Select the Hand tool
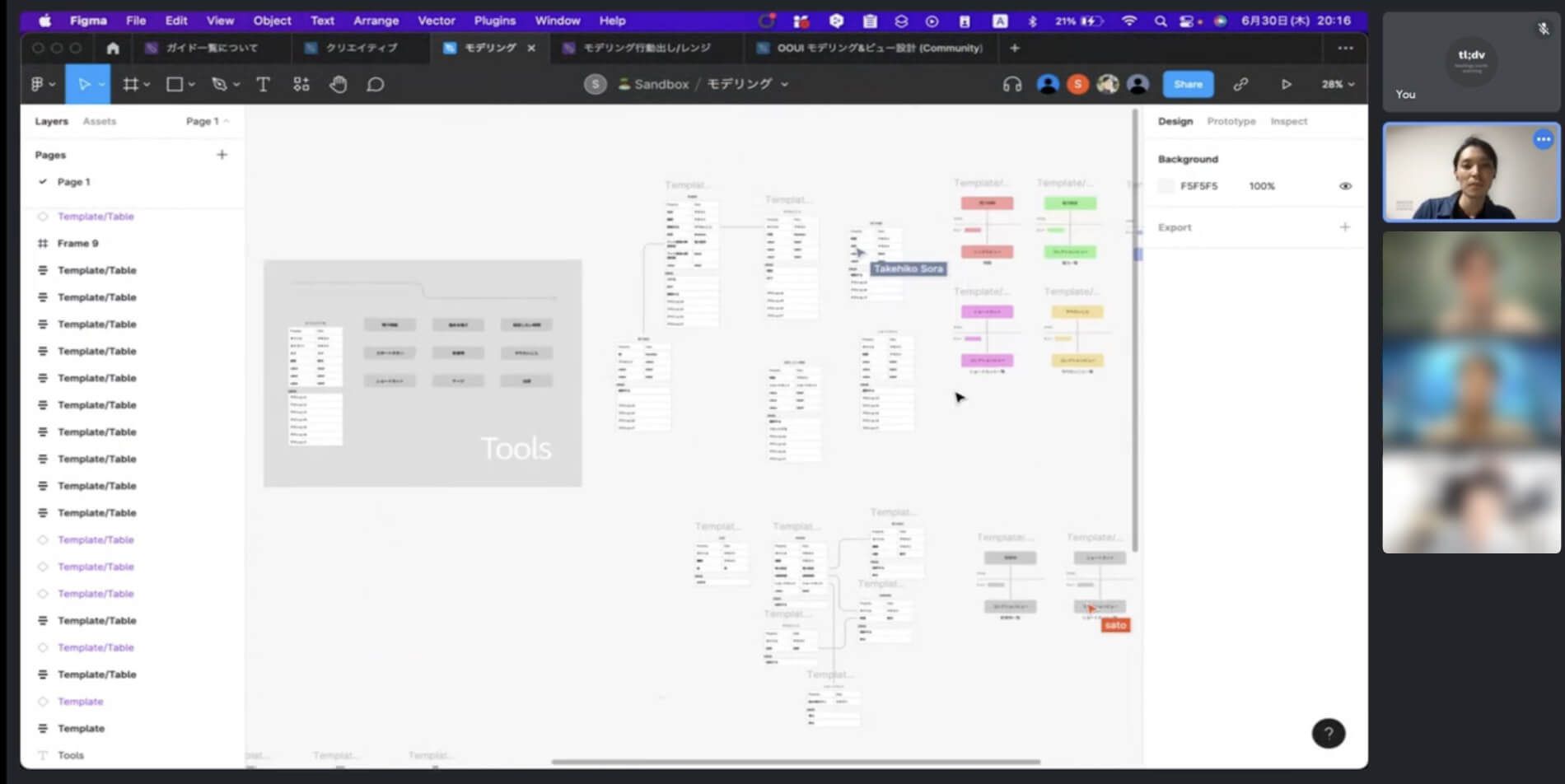 tap(338, 84)
